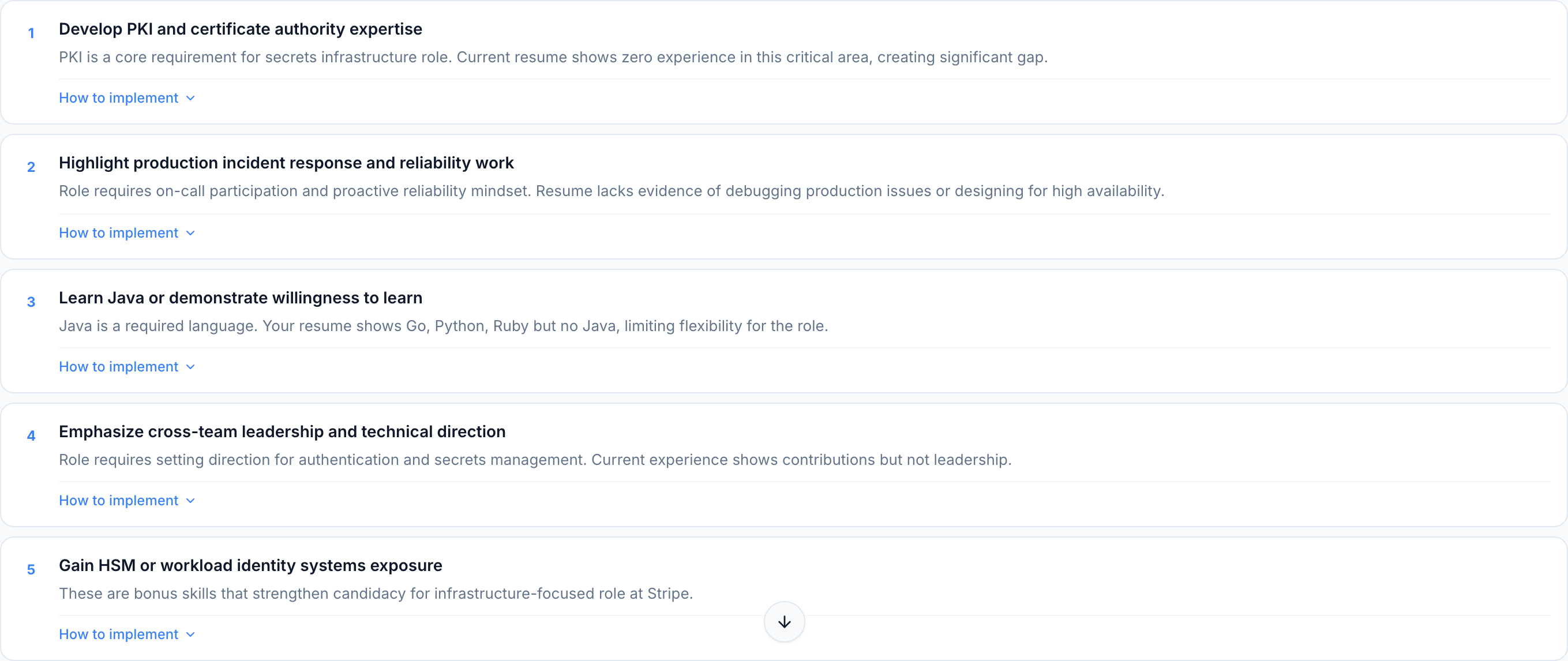Click the scroll-down arrow button

[784, 621]
